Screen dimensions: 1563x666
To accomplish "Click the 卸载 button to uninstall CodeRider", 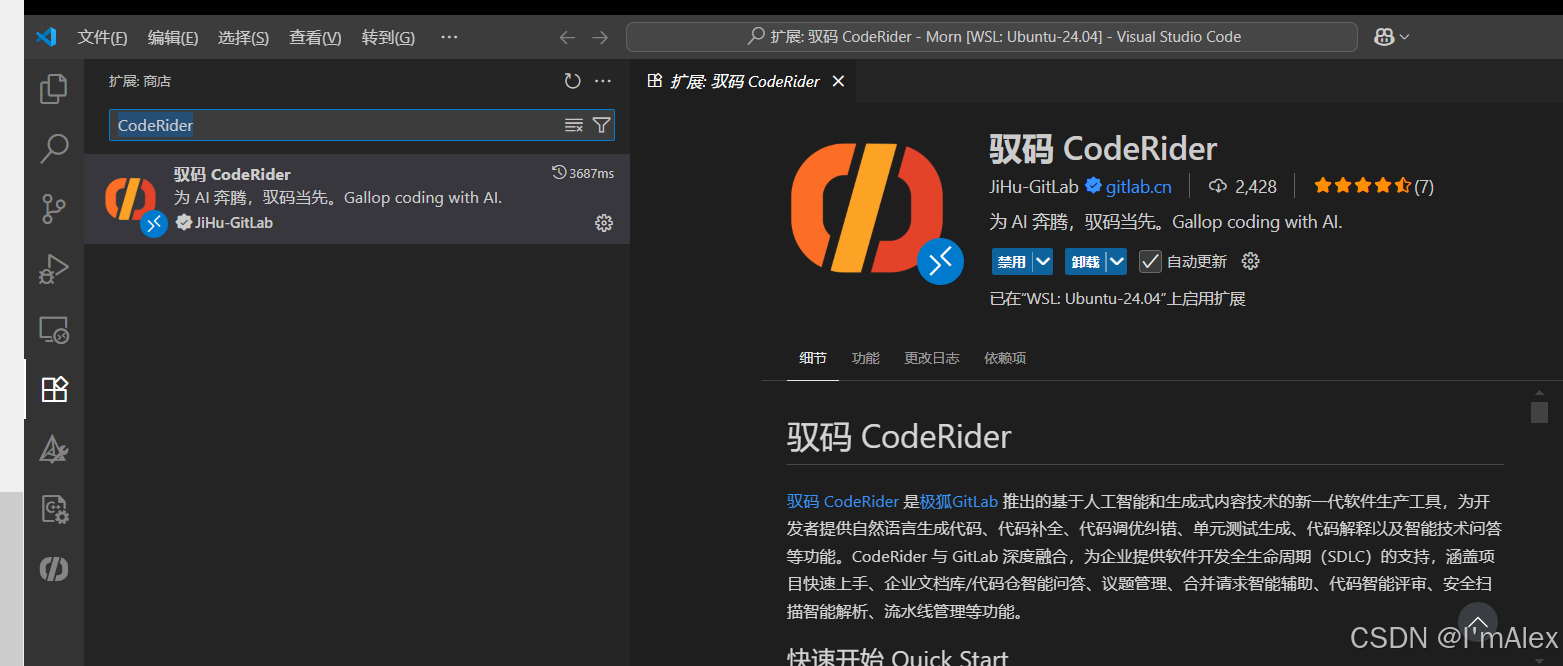I will point(1085,261).
